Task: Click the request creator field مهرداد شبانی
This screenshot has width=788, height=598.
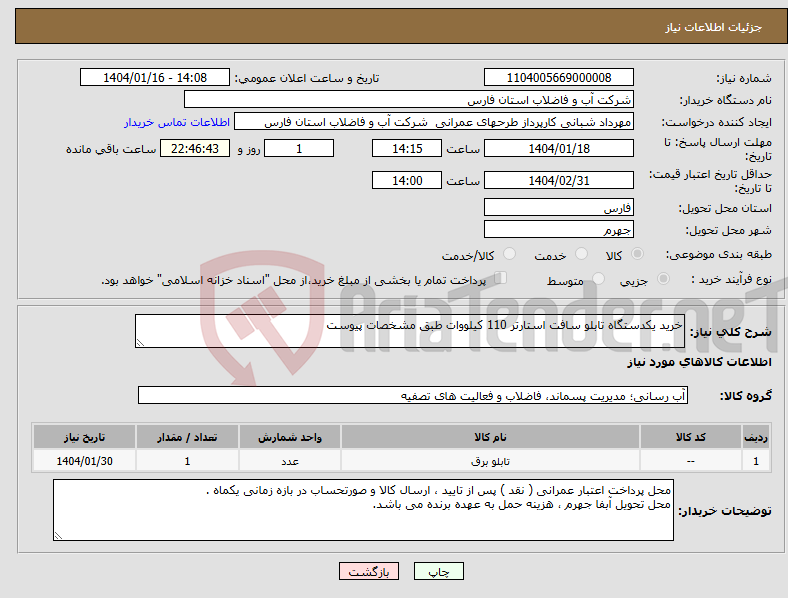Action: click(434, 122)
